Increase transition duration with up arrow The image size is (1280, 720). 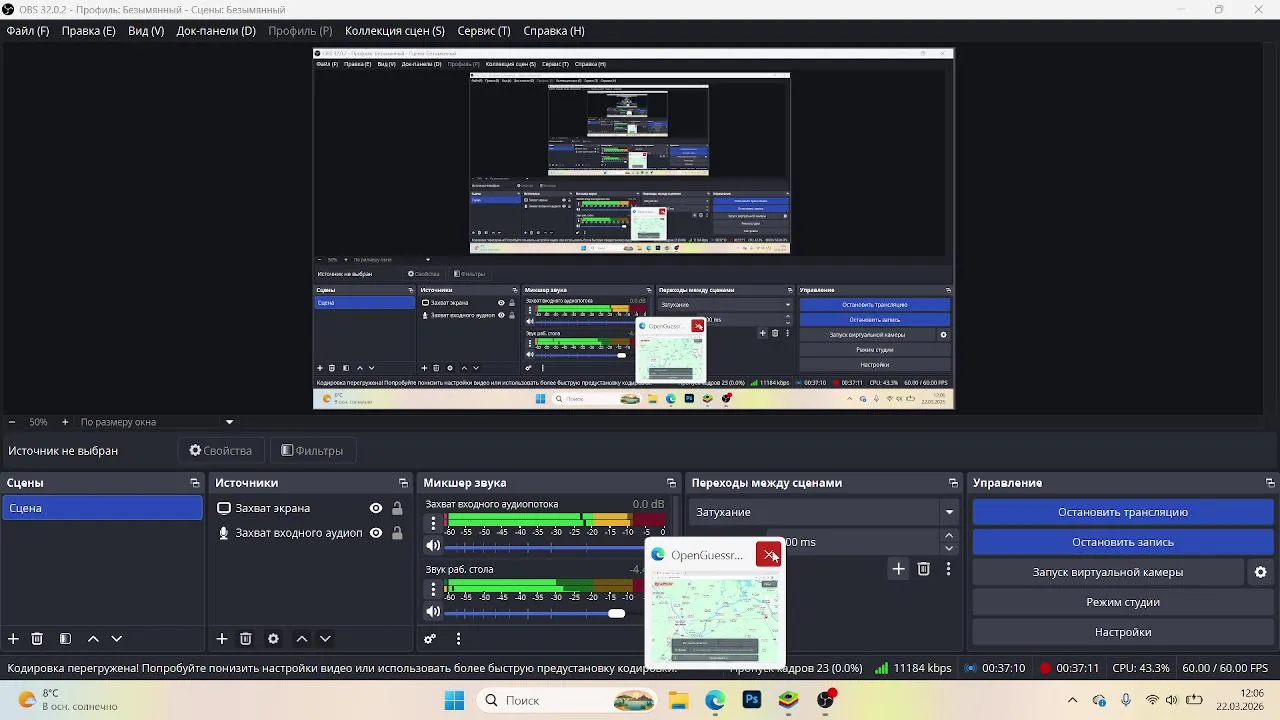tap(949, 537)
